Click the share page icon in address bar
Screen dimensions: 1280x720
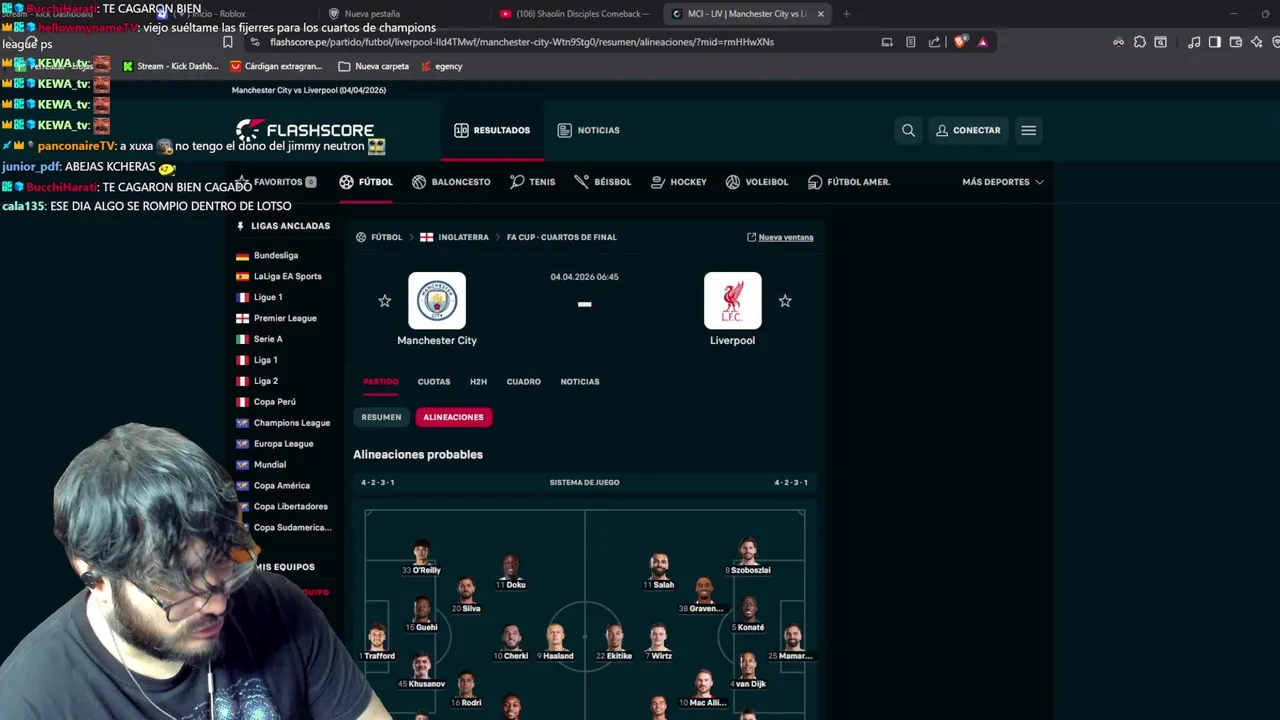(x=934, y=42)
